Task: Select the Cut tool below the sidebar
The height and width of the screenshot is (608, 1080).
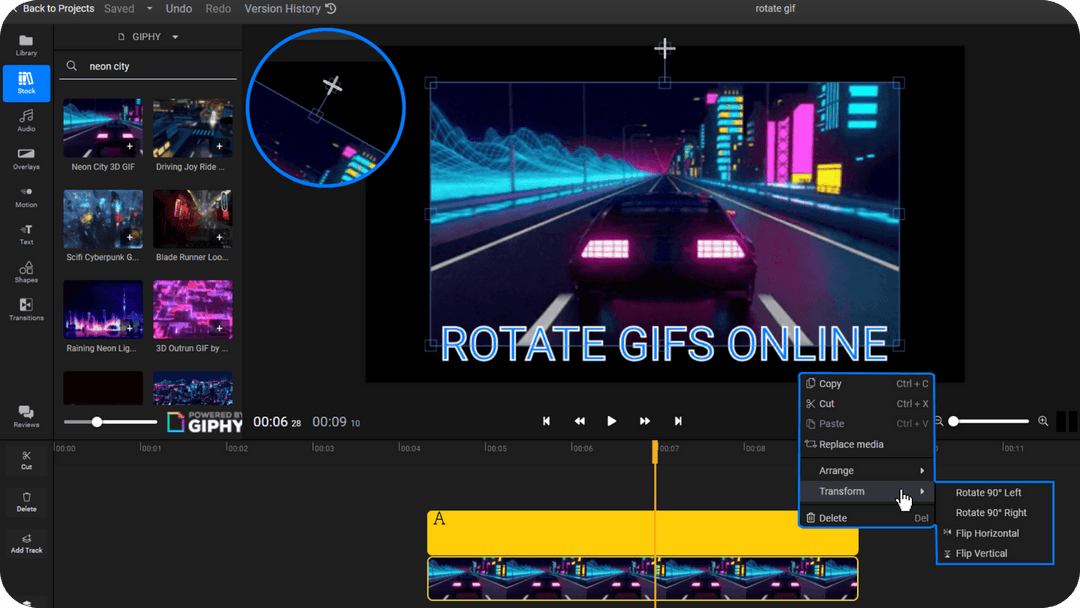Action: point(26,461)
